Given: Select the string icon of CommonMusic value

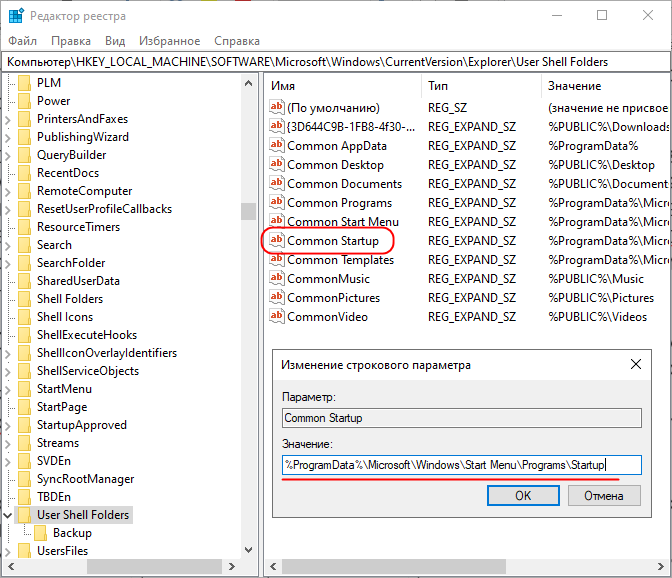Looking at the screenshot, I should [276, 279].
